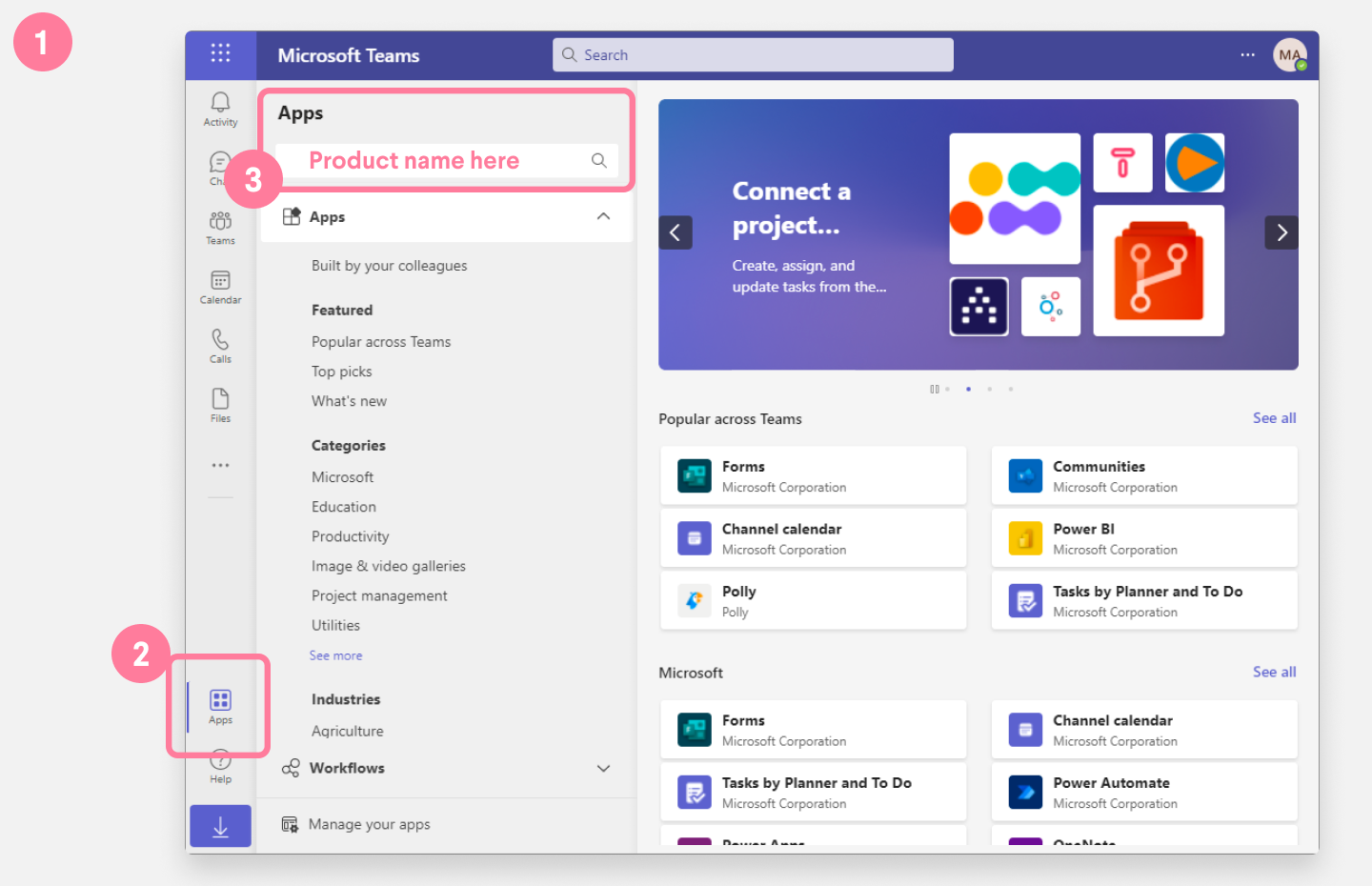Select Top picks under Featured
This screenshot has height=886, width=1372.
341,372
